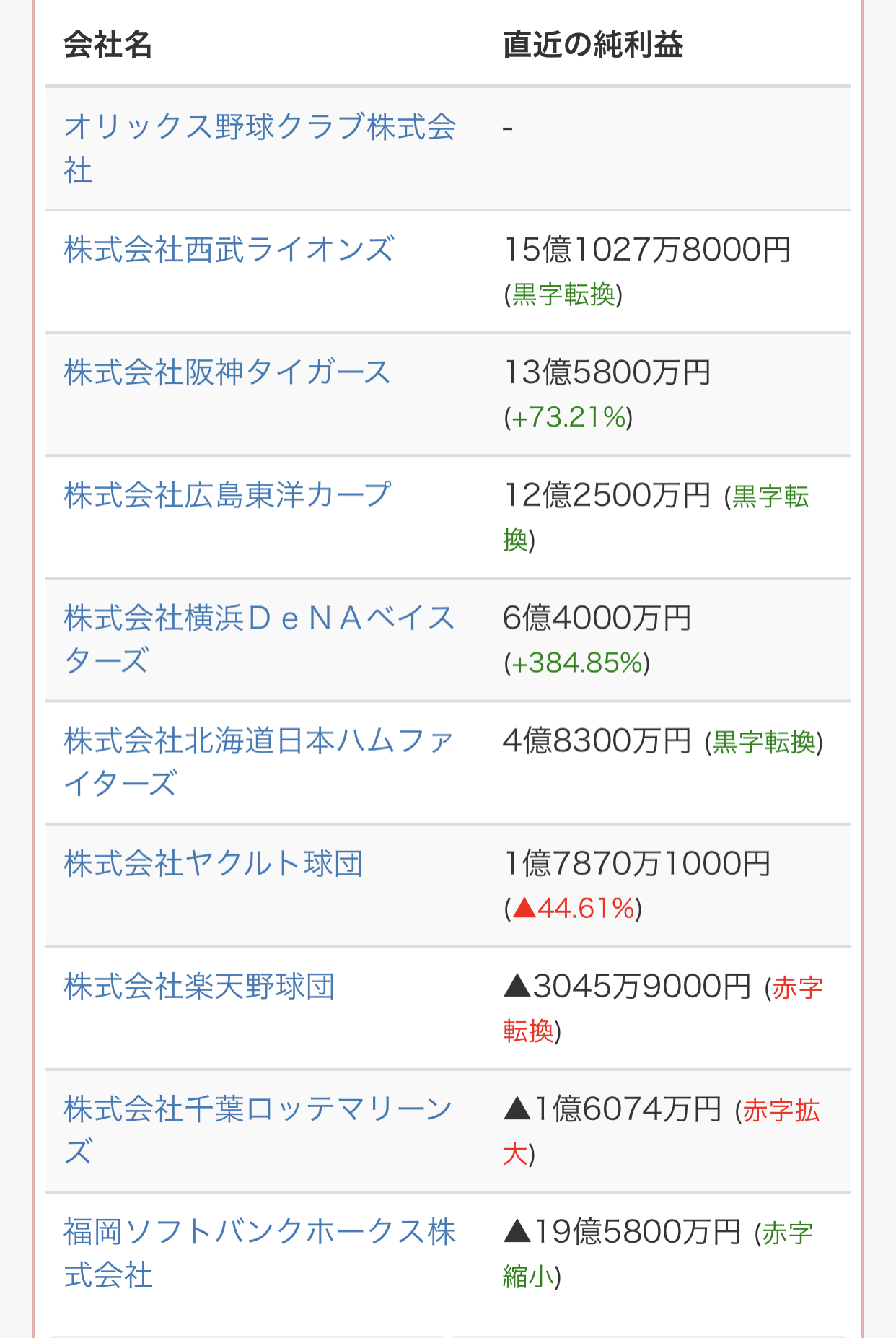Open 株式会社北海道日本ハムファイターズ link
This screenshot has width=896, height=1338.
point(259,762)
